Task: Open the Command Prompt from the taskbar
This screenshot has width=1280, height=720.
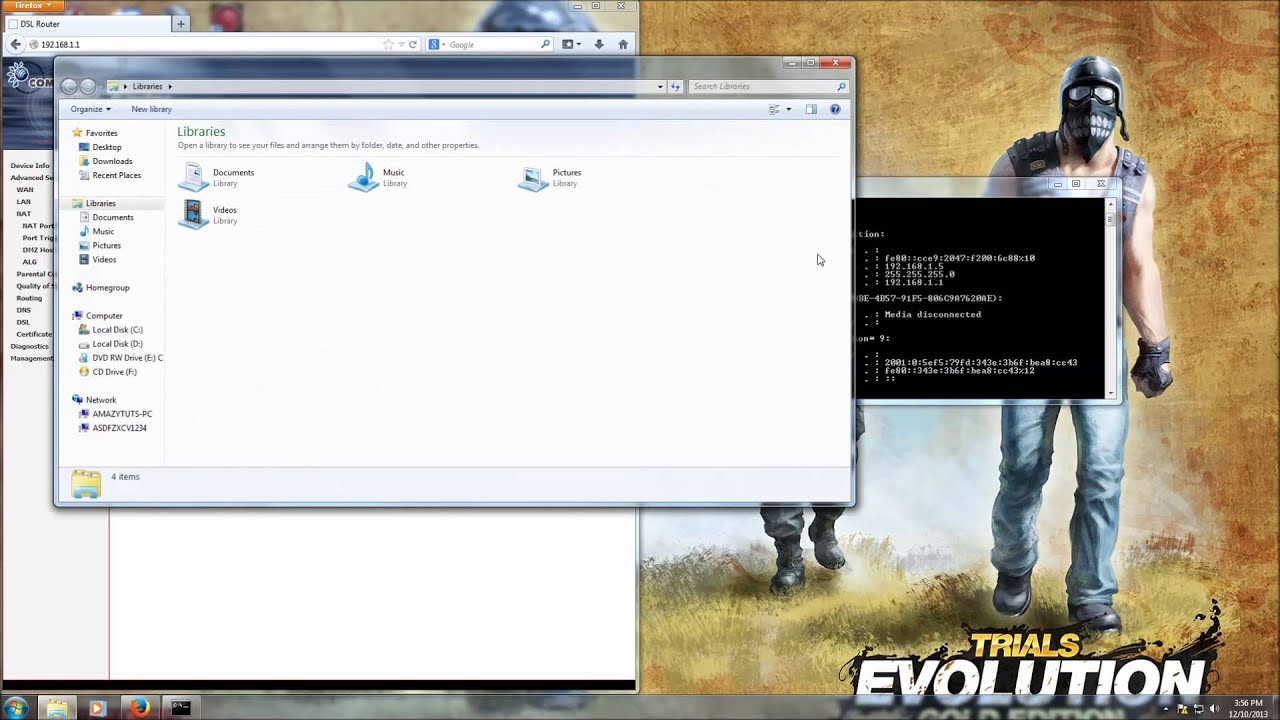Action: tap(180, 707)
